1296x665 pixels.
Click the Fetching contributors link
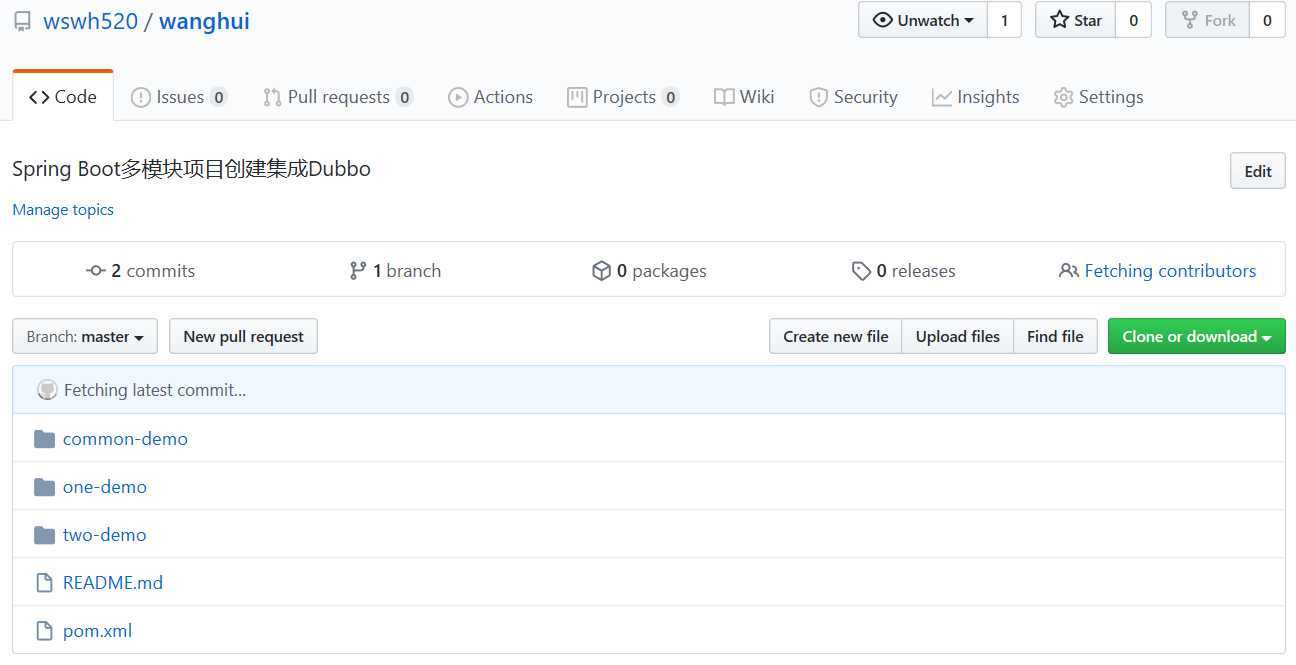pyautogui.click(x=1157, y=271)
